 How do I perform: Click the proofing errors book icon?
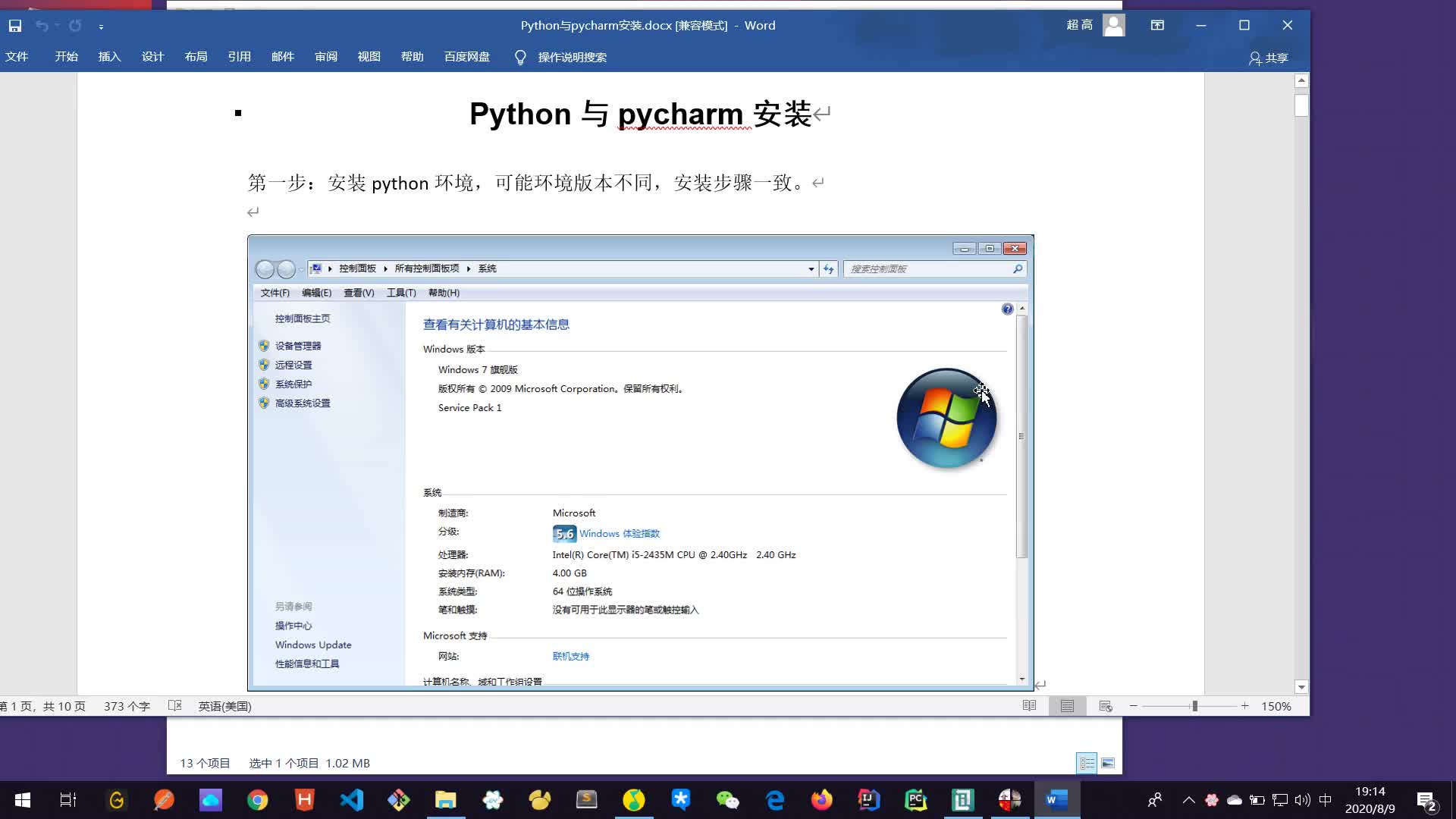(175, 706)
